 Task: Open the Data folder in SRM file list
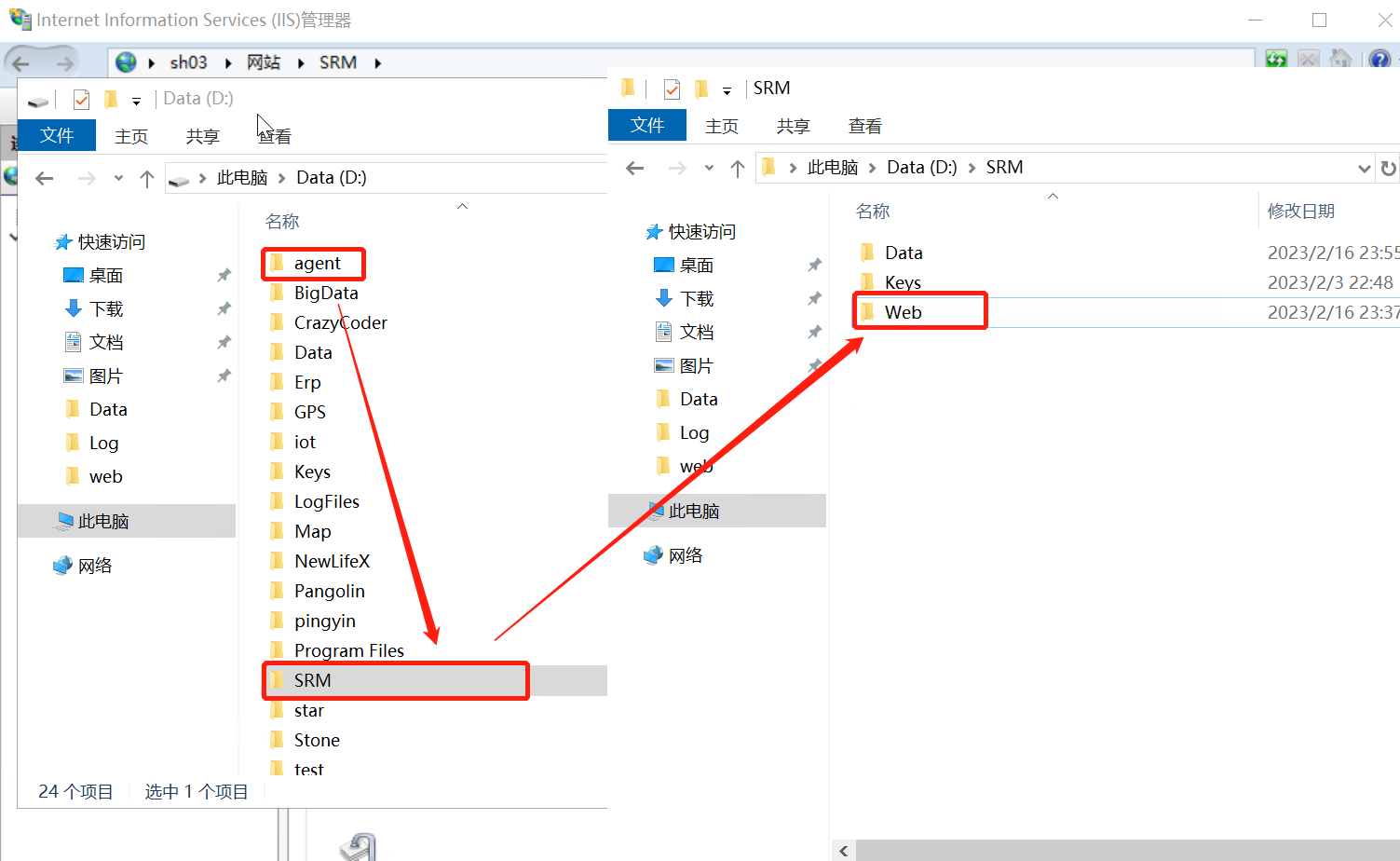[904, 253]
